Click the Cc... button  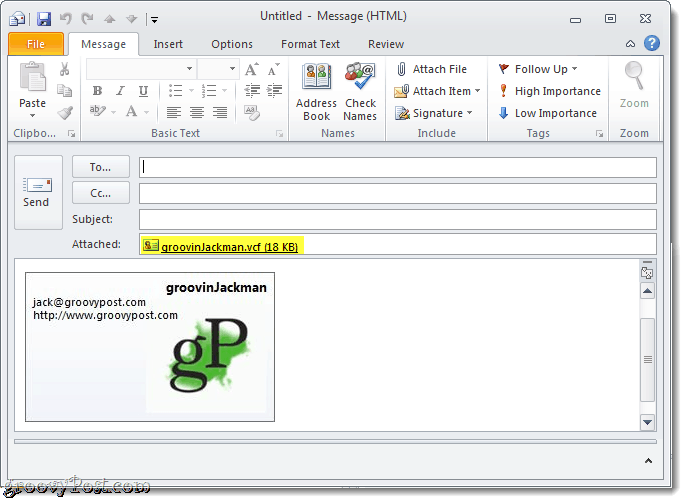tap(101, 193)
